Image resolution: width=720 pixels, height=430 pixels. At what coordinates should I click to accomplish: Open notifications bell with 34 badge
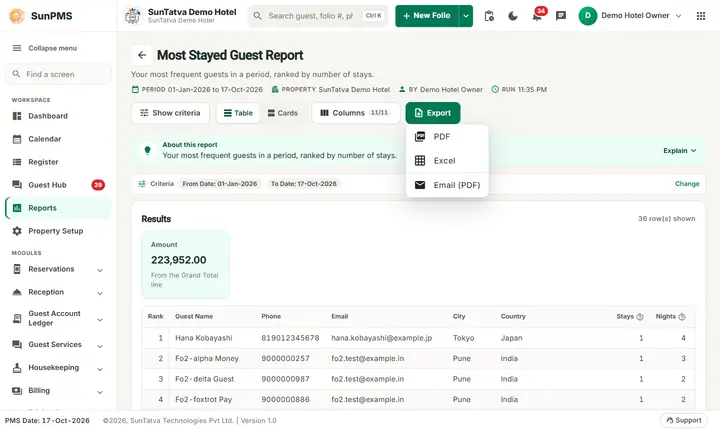(x=537, y=16)
